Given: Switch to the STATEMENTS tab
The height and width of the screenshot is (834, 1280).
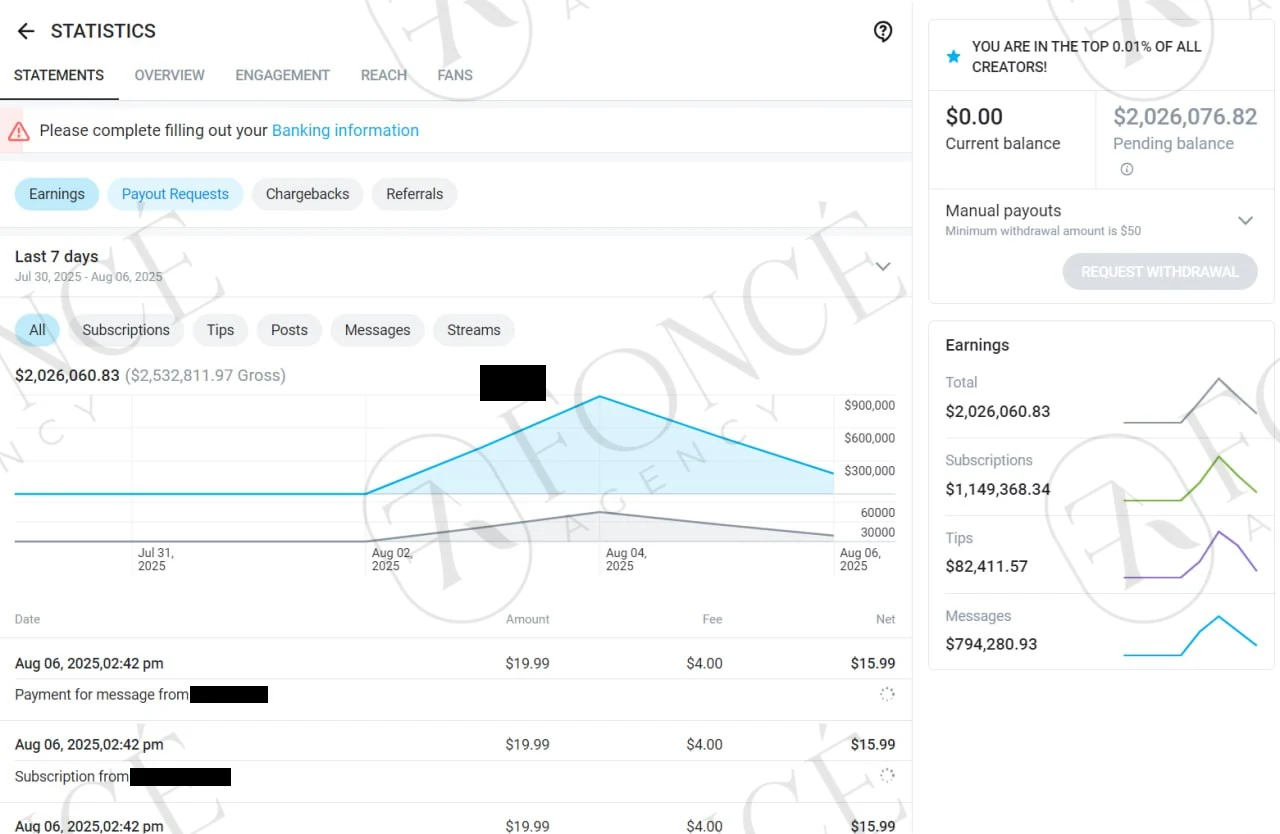Looking at the screenshot, I should (59, 75).
